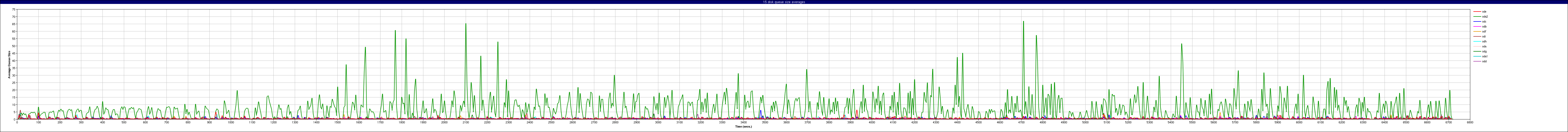1568x132 pixels.
Task: Click the green peak near 5450 seconds
Action: pos(1181,45)
